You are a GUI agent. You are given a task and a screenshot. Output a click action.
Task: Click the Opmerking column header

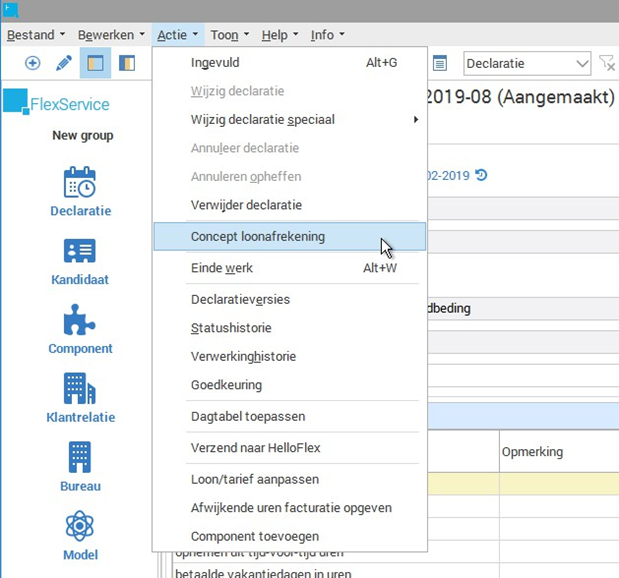532,452
